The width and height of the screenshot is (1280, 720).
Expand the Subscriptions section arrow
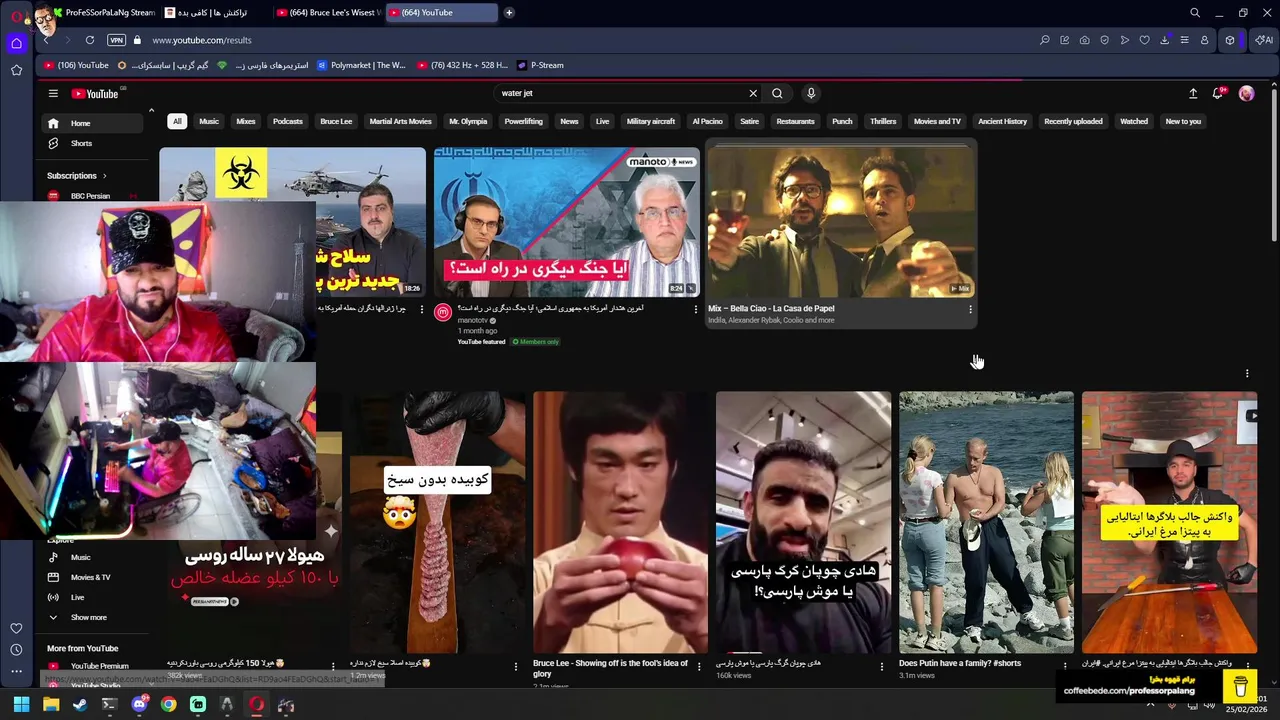pos(104,176)
